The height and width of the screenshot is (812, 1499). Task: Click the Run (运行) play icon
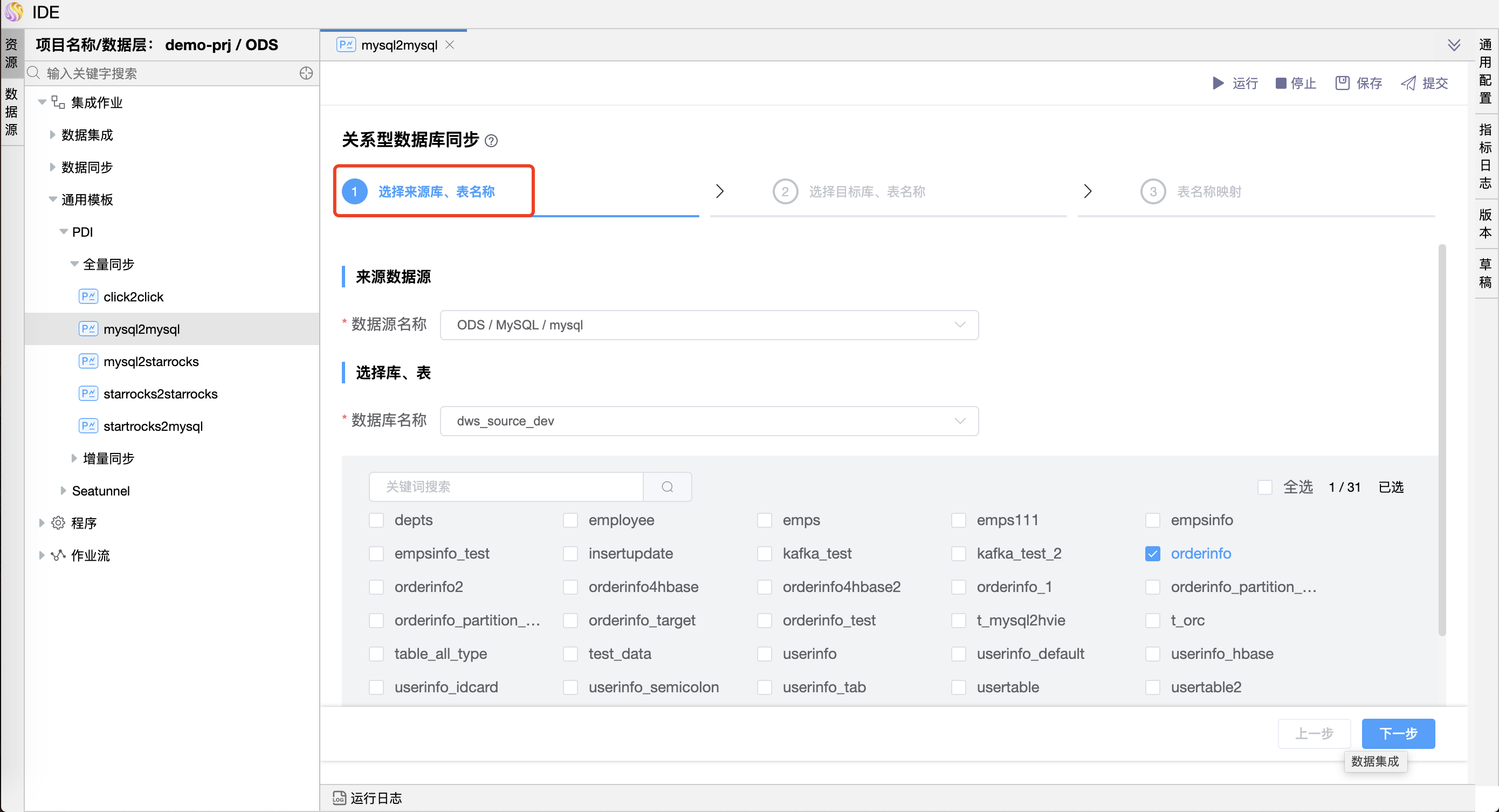click(1218, 83)
